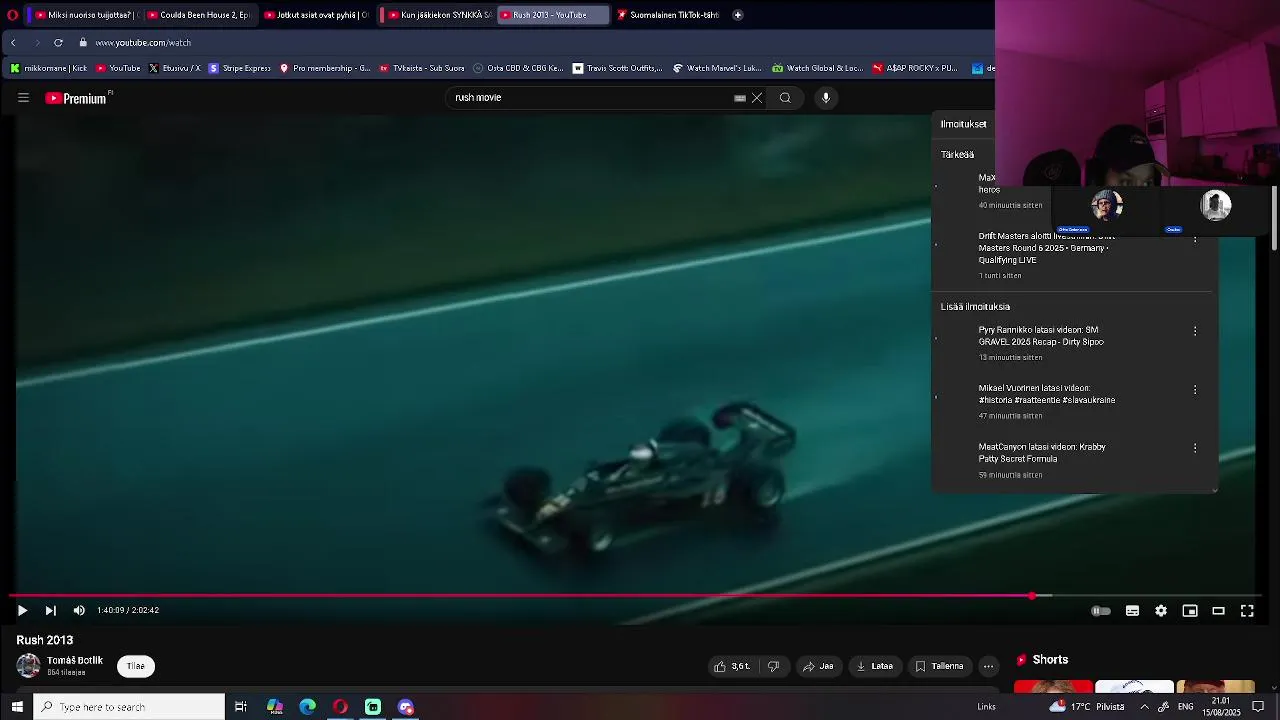The image size is (1280, 720).
Task: Select the 'Rush 2013 - YouTube' tab
Action: click(x=553, y=15)
